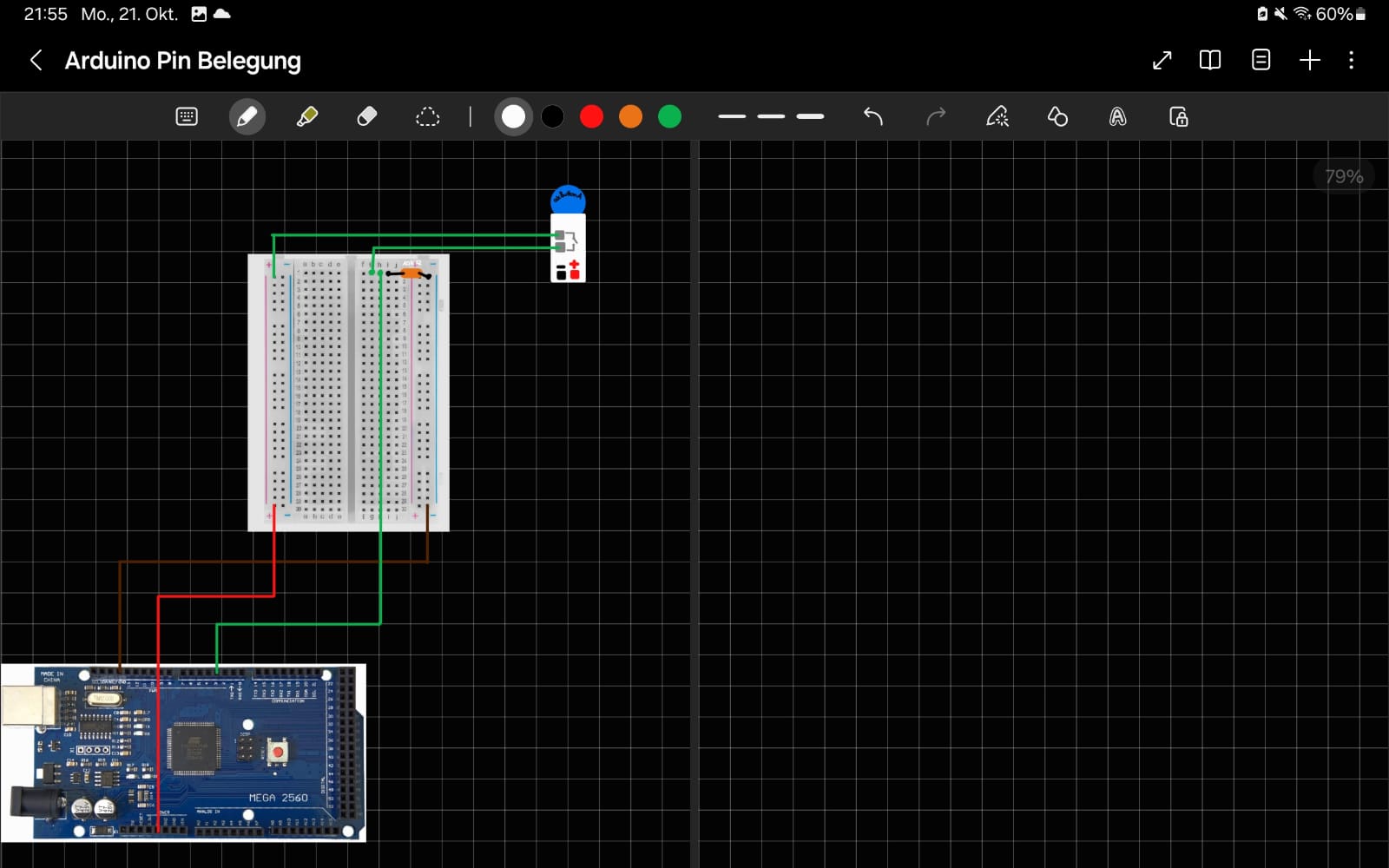The width and height of the screenshot is (1389, 868).
Task: Open the shape recognition tool
Action: click(x=1057, y=116)
